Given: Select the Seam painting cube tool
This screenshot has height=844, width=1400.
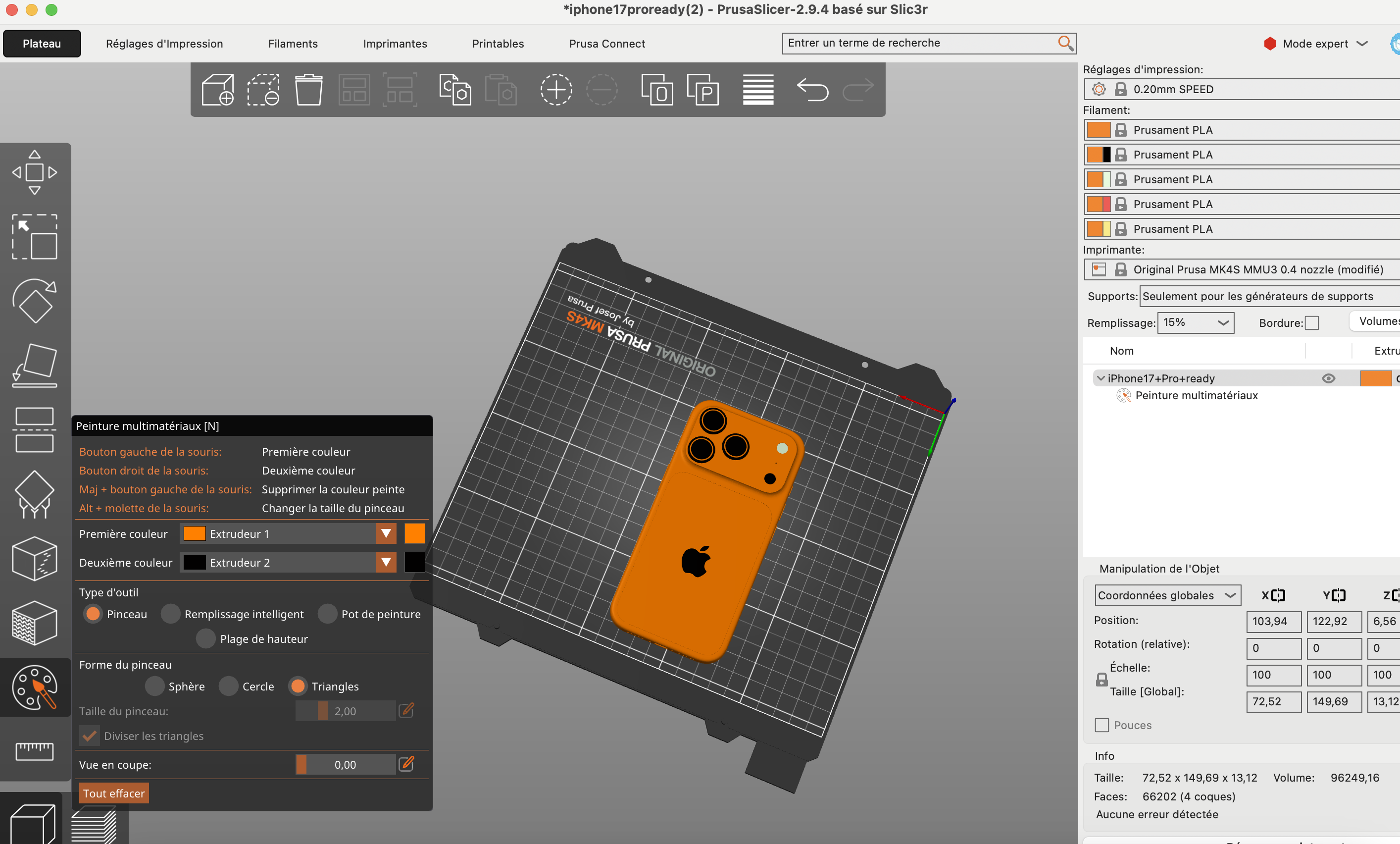Looking at the screenshot, I should (x=35, y=559).
